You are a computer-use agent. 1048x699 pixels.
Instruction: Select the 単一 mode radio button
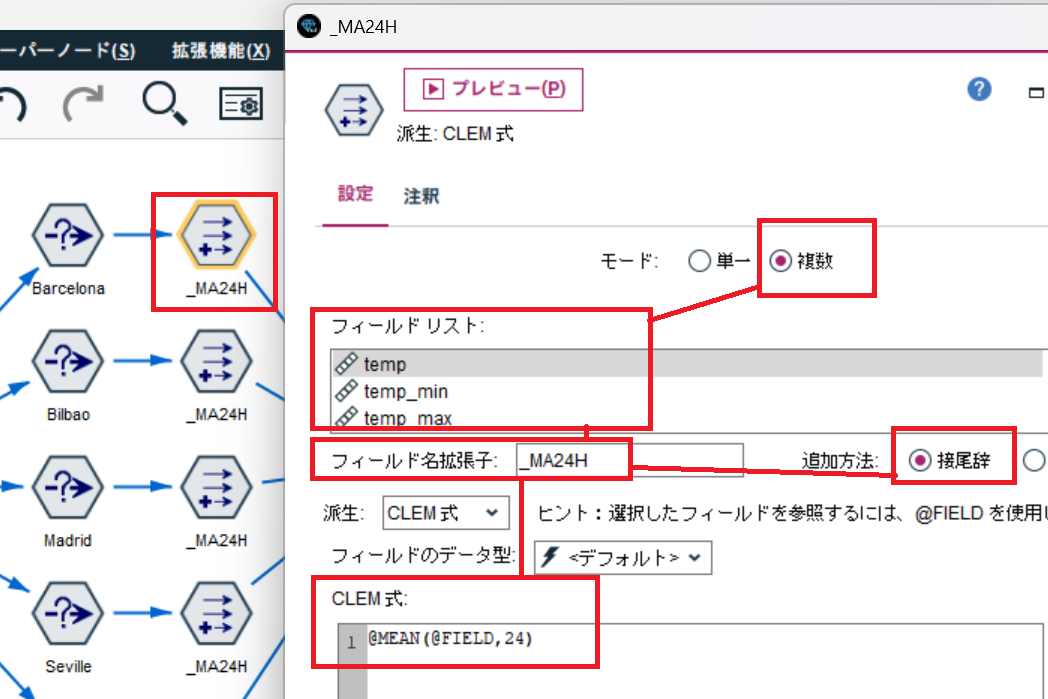tap(699, 261)
